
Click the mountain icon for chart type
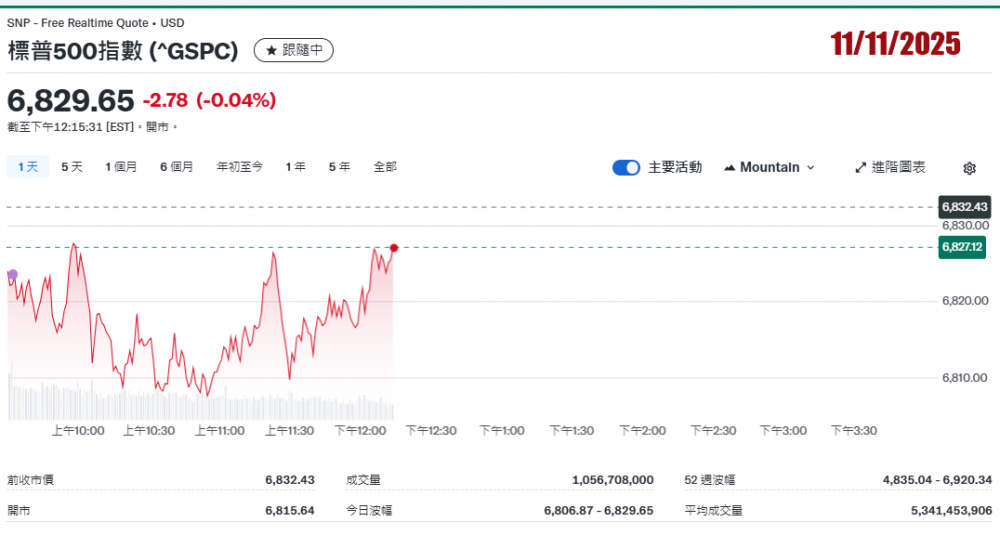729,168
